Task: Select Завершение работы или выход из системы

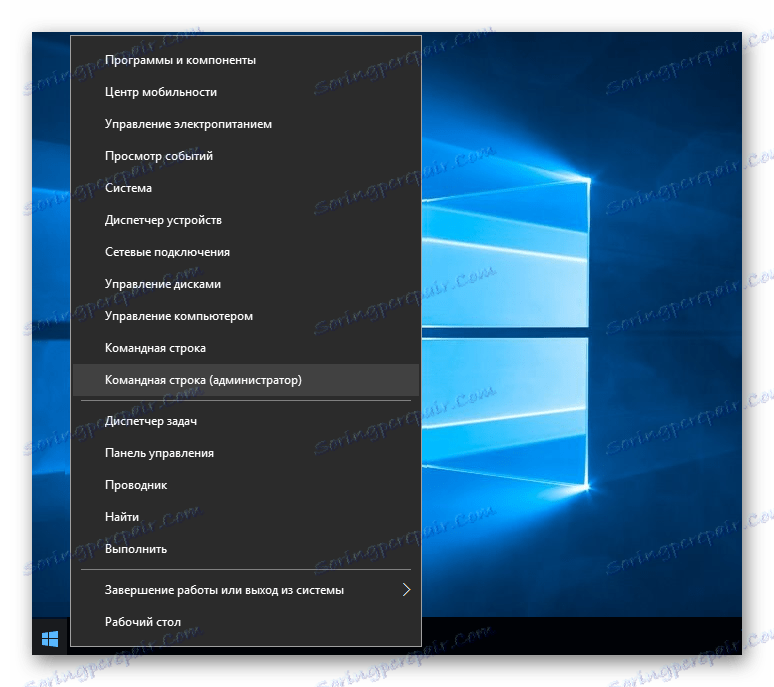Action: pyautogui.click(x=246, y=590)
